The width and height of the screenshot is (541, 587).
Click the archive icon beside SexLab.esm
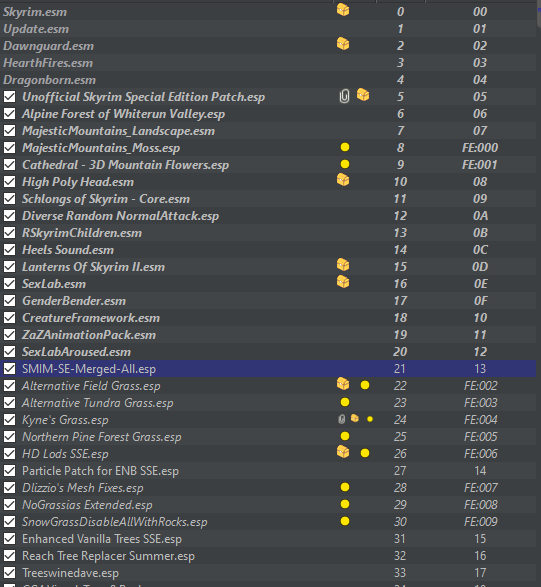[x=343, y=282]
